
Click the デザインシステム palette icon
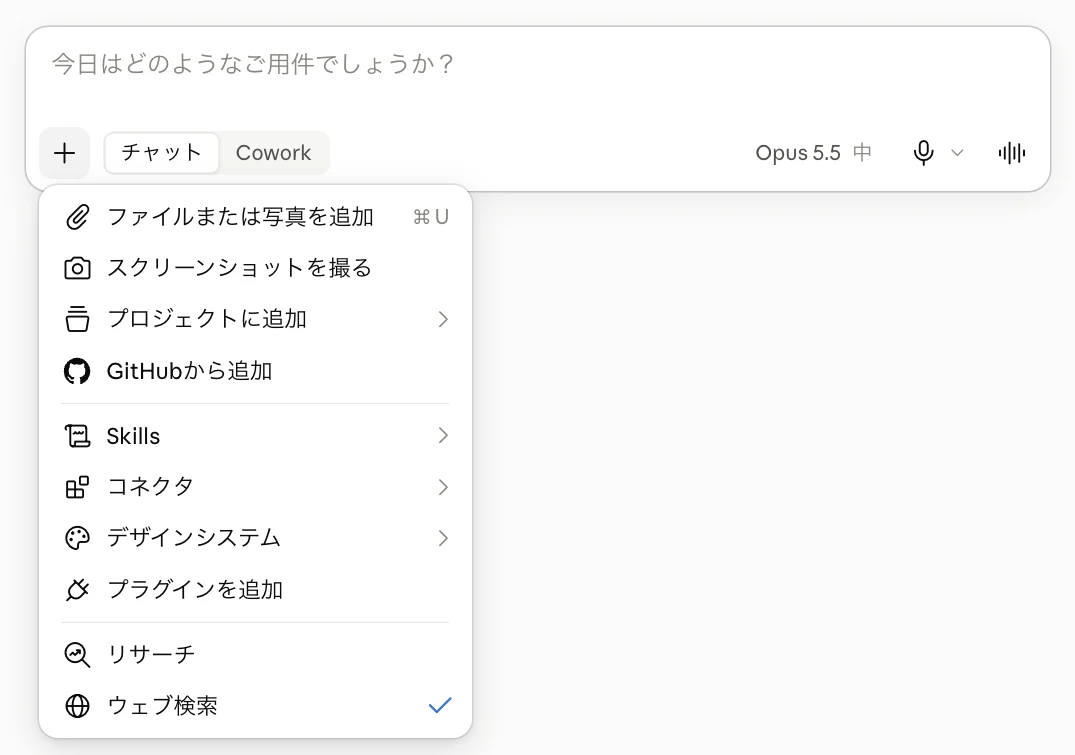pyautogui.click(x=77, y=538)
